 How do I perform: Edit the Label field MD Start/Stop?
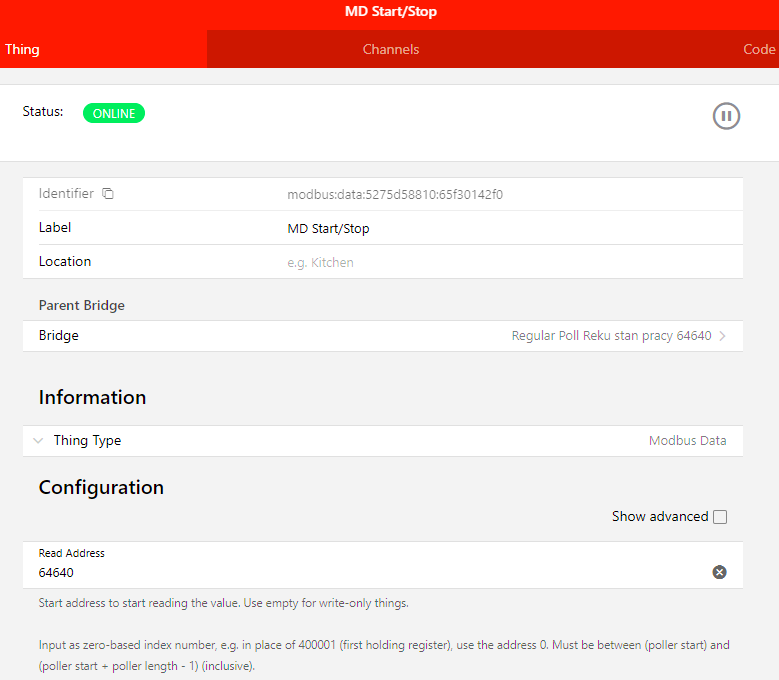click(328, 228)
